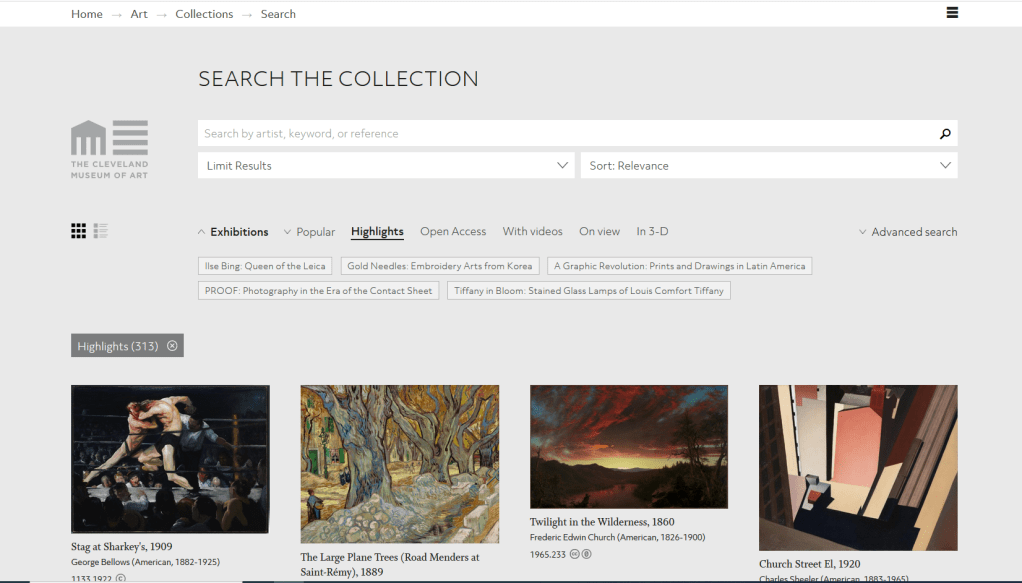This screenshot has width=1022, height=583.
Task: Open the Stag at Sharkey's painting thumbnail
Action: 170,459
